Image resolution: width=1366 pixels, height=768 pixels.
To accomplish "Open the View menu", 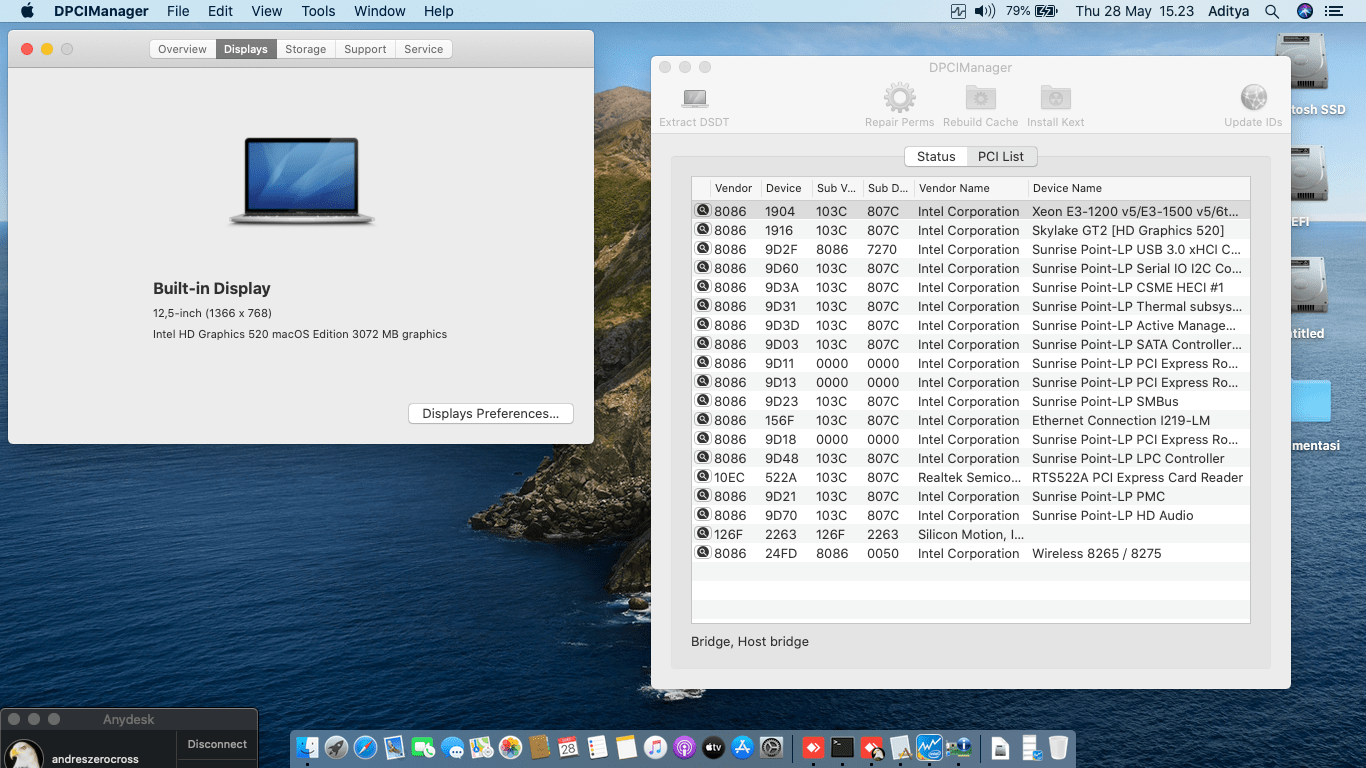I will 267,11.
